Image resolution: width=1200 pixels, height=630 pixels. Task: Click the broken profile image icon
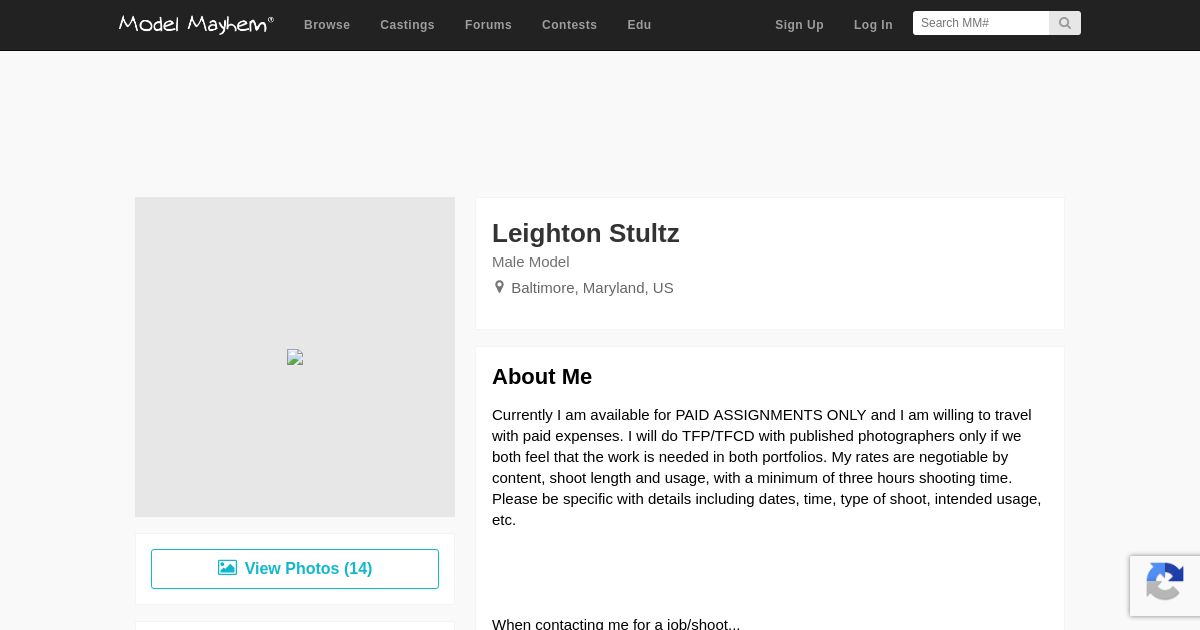(295, 357)
